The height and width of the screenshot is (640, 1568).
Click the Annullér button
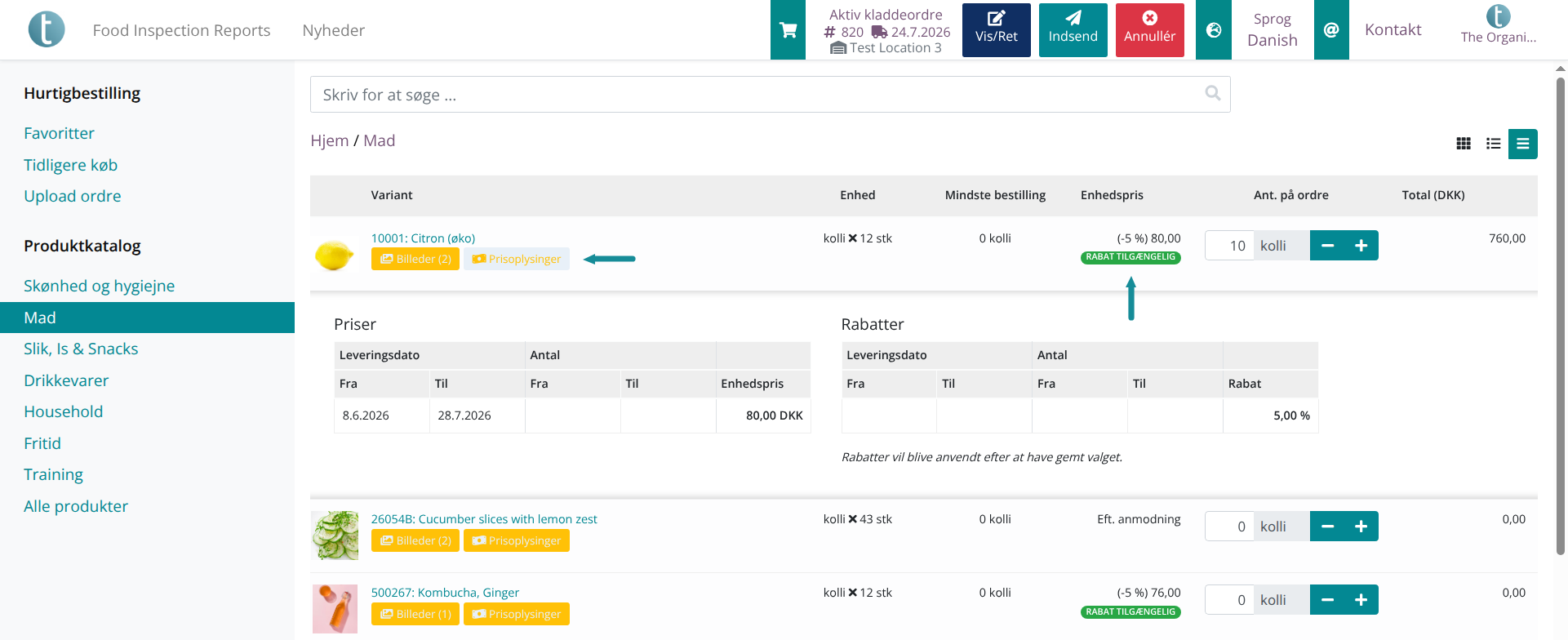pyautogui.click(x=1149, y=30)
